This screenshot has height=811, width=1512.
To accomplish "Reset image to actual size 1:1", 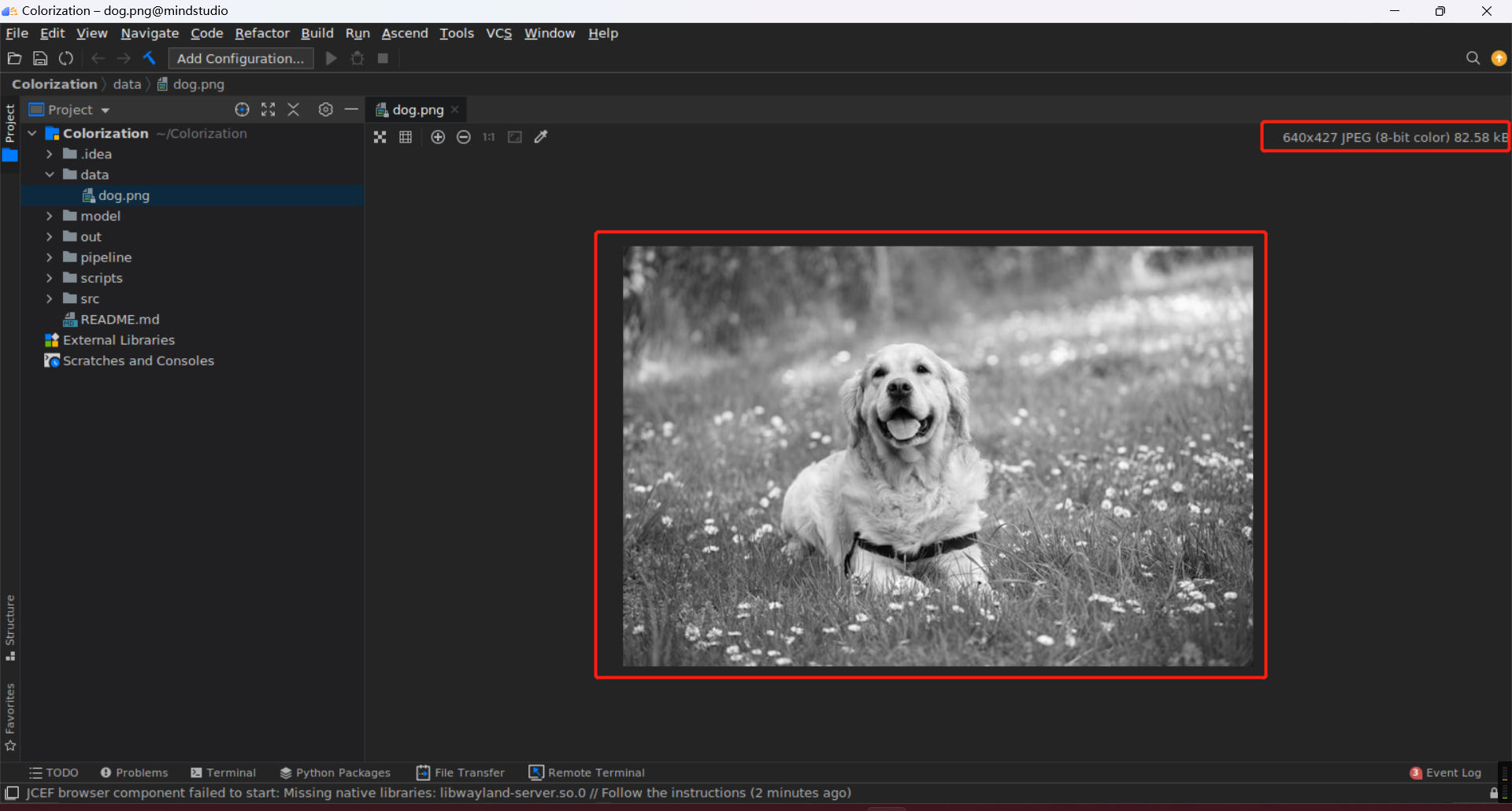I will click(489, 137).
